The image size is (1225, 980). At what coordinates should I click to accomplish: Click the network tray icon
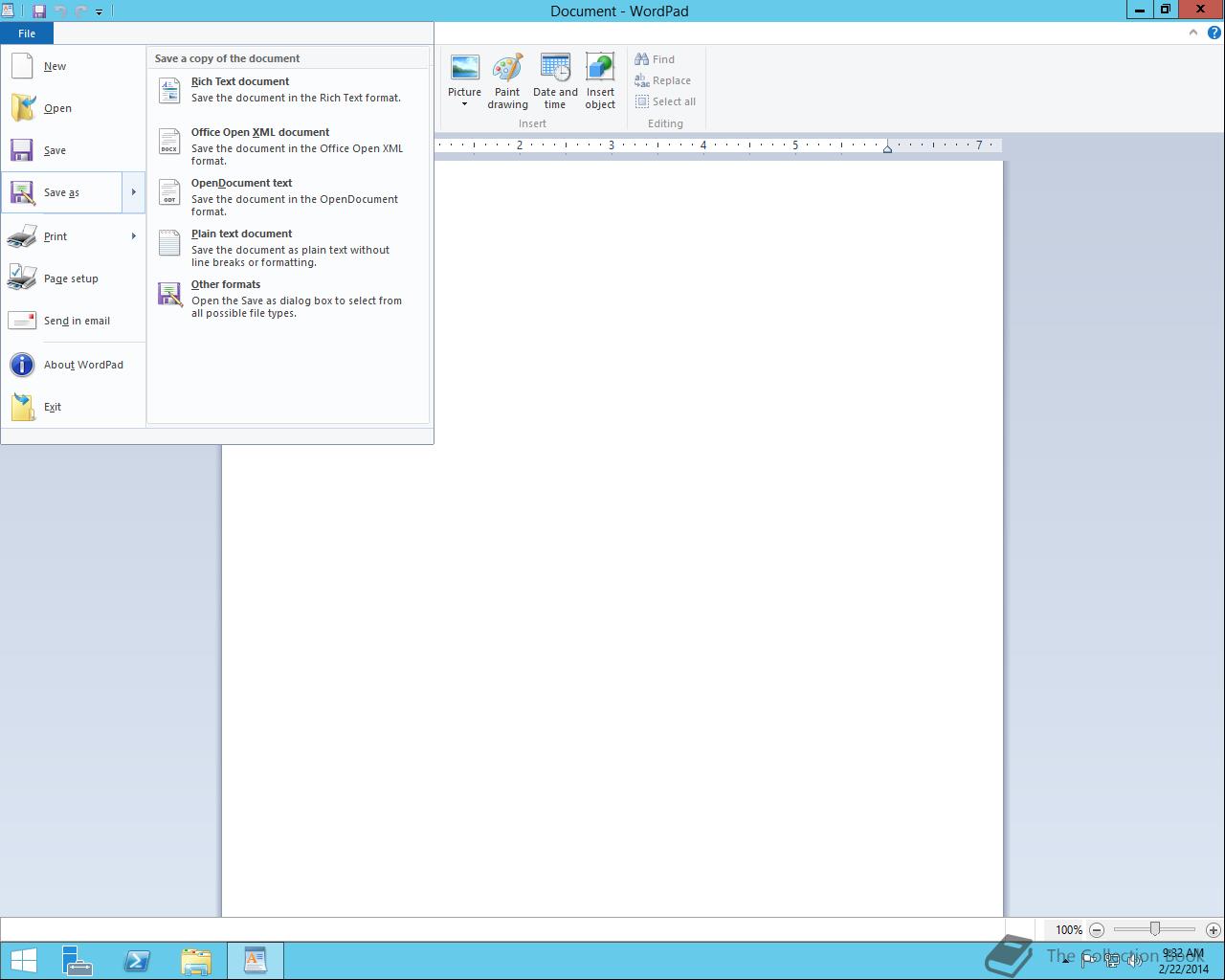tap(1112, 961)
